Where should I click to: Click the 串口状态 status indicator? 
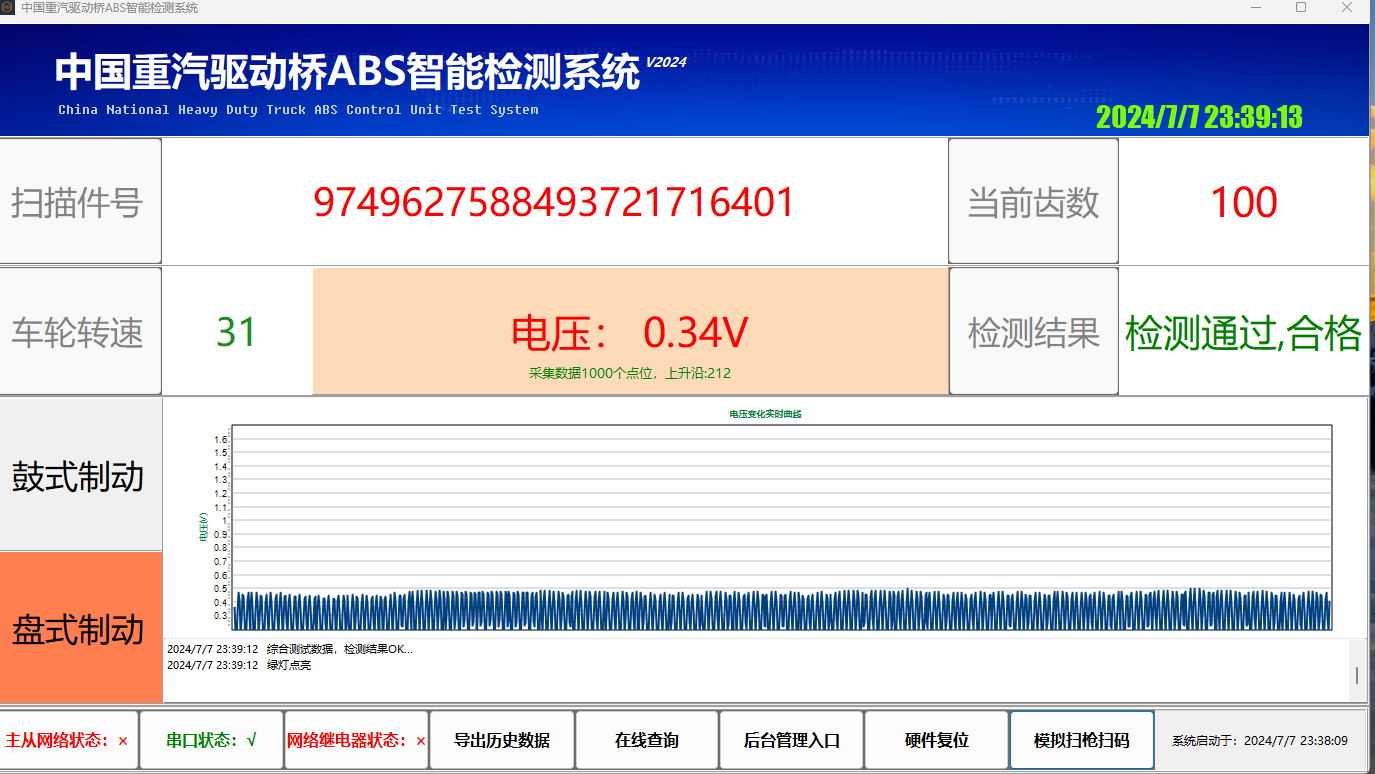point(211,741)
